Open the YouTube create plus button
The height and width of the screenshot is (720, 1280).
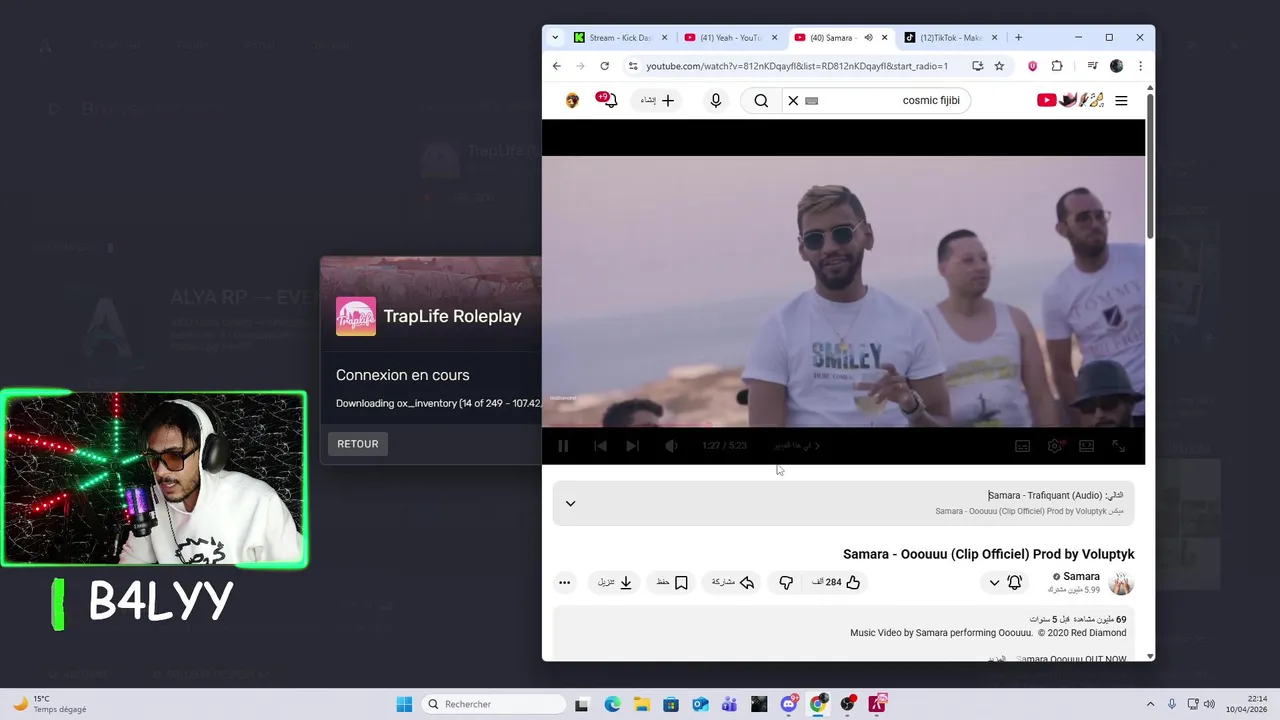point(658,100)
